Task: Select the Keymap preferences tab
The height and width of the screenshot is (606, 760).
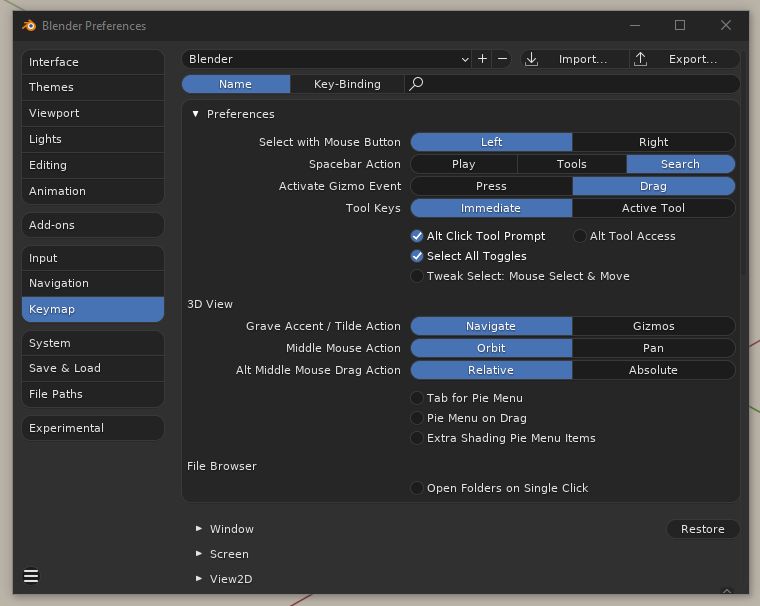Action: pyautogui.click(x=93, y=309)
